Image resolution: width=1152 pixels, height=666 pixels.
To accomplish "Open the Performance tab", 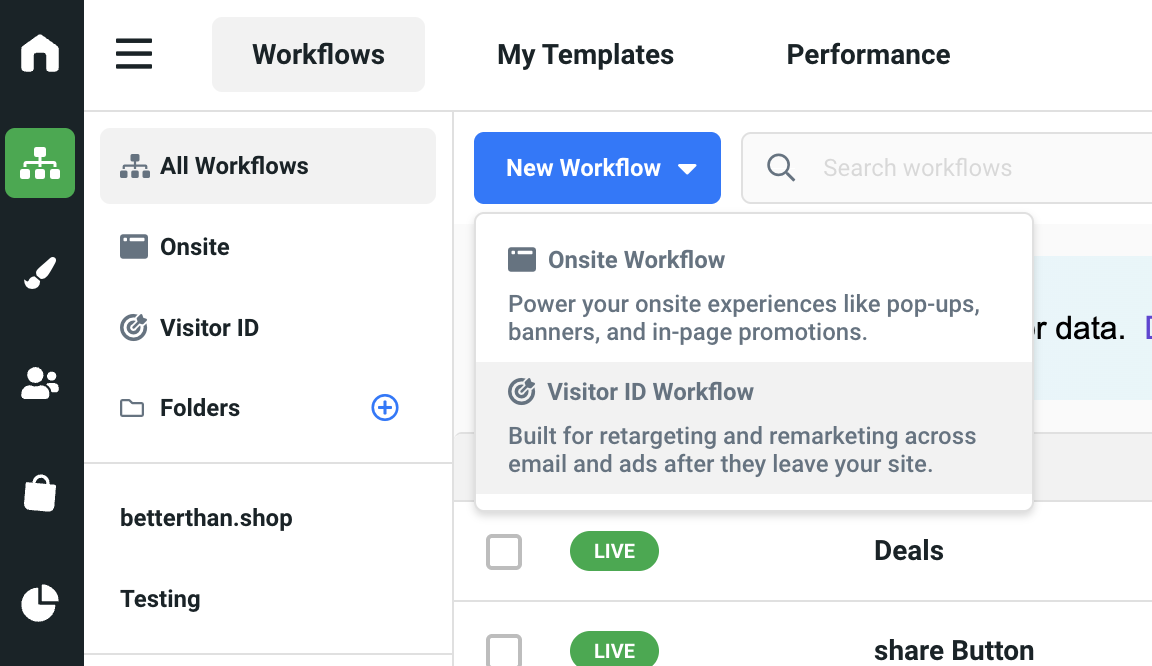I will click(868, 54).
